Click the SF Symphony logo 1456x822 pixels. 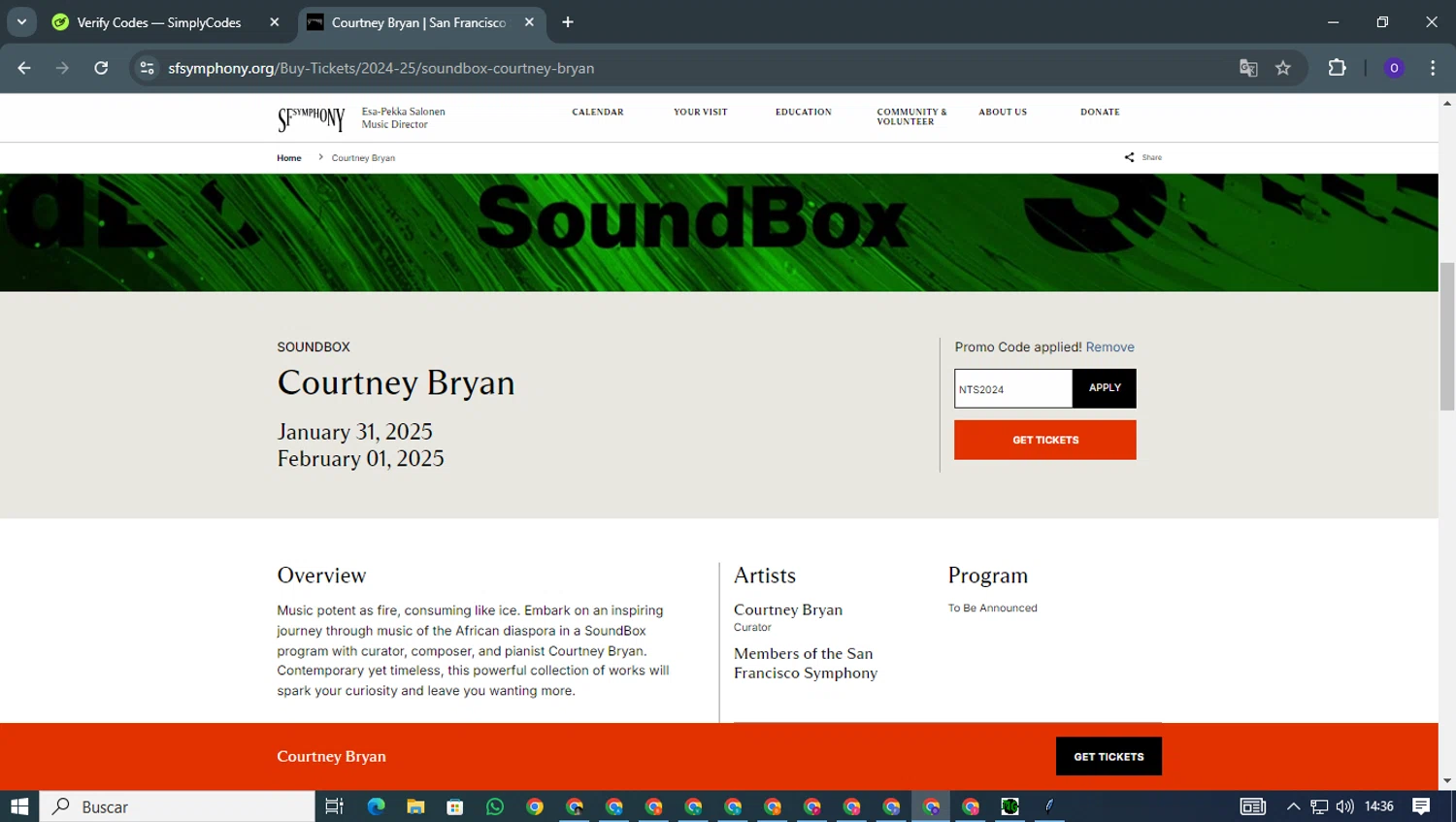[x=311, y=118]
